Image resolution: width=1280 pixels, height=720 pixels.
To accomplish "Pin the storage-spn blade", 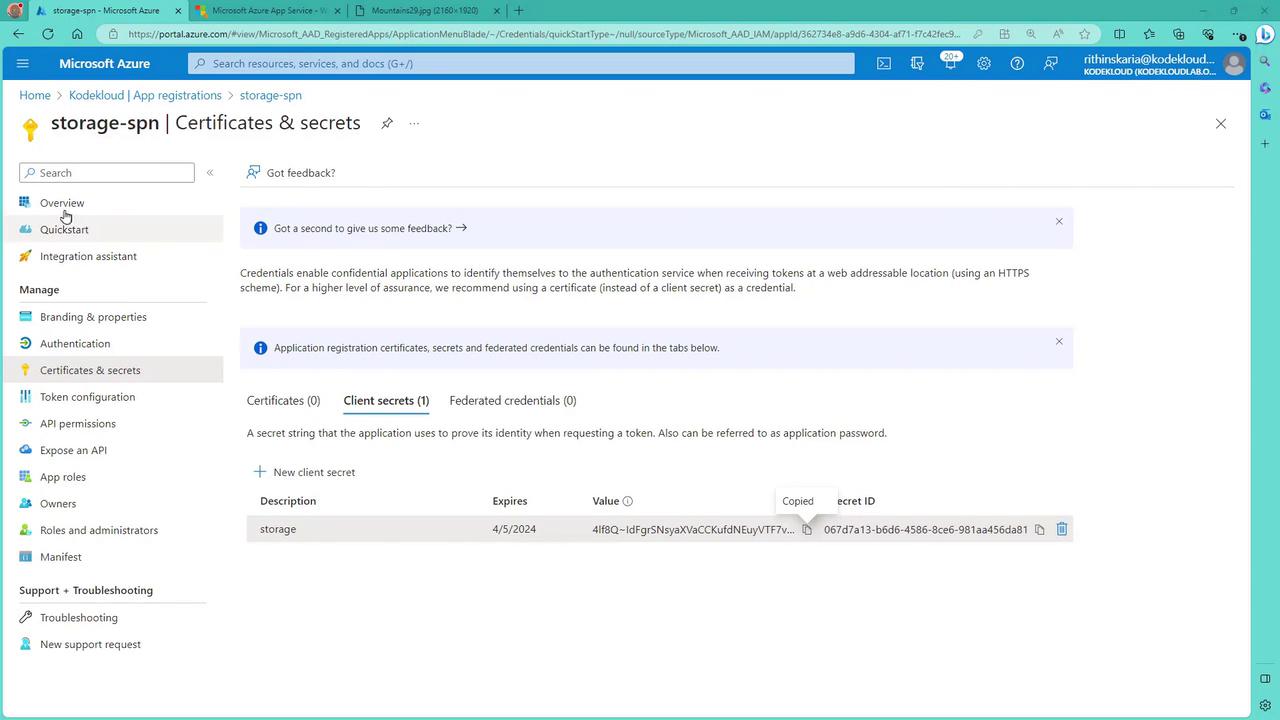I will pos(387,123).
